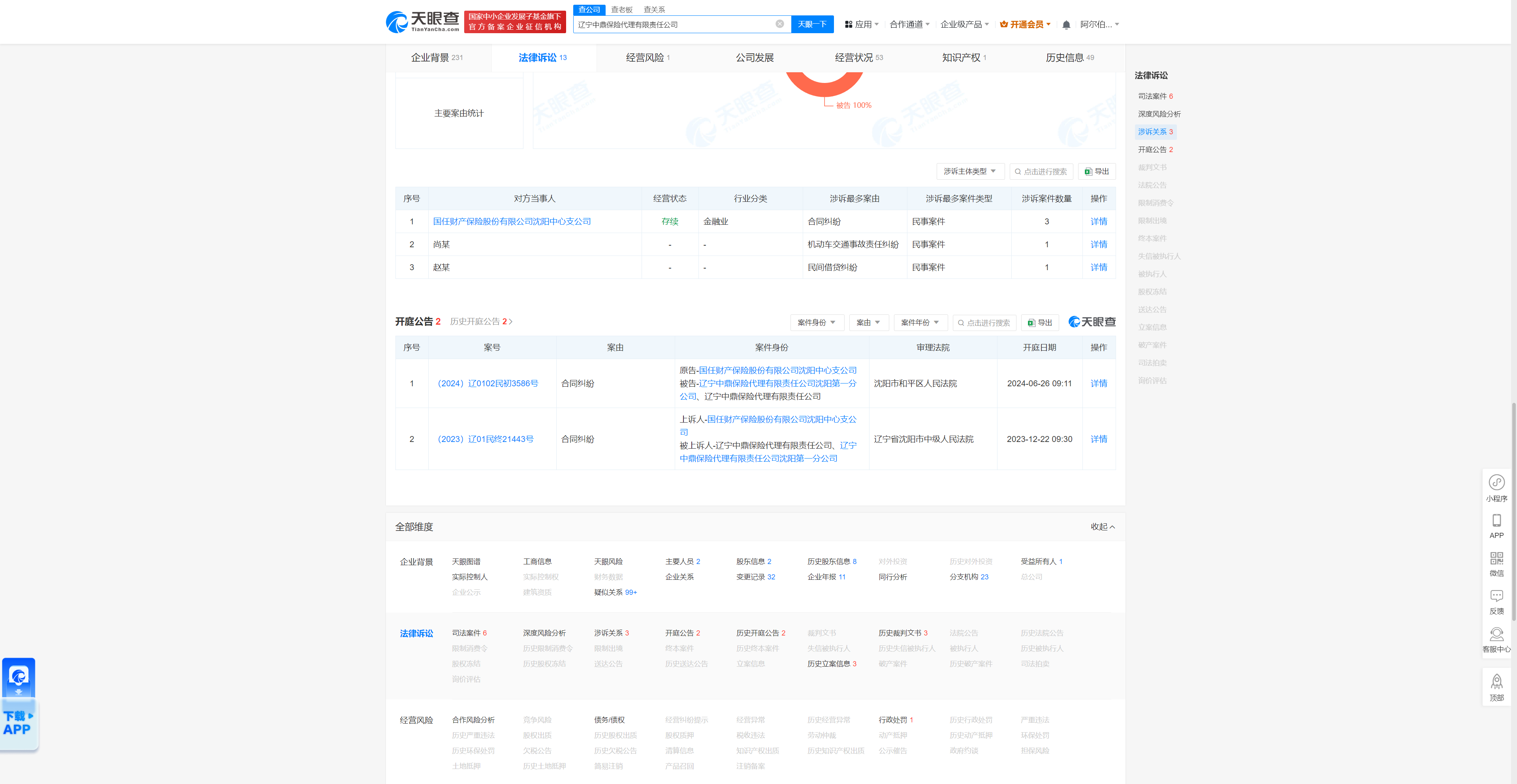Click the APP phone icon in sidebar

coord(1496,520)
